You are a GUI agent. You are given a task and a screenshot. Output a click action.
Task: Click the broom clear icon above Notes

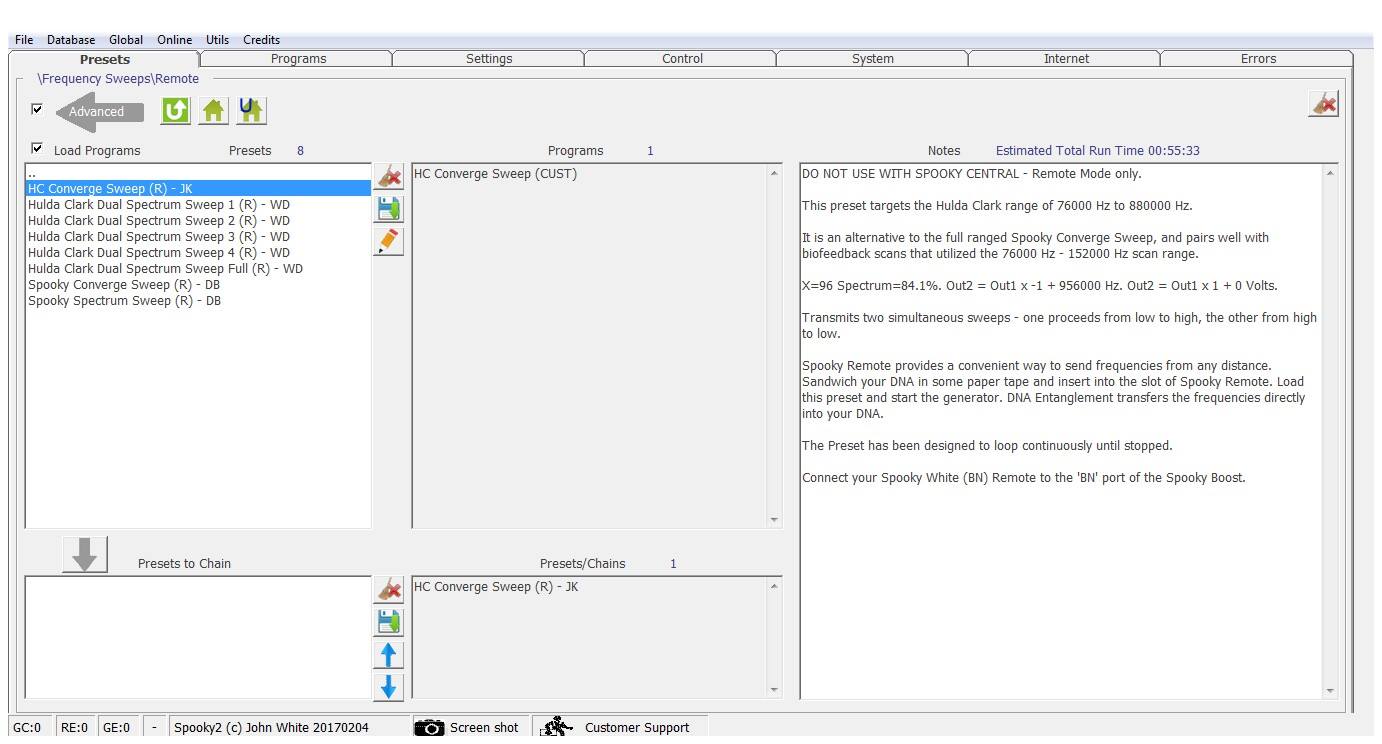click(1323, 104)
